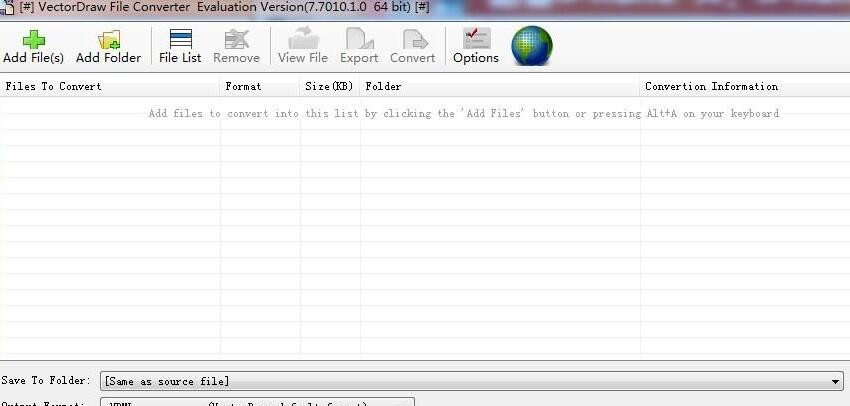This screenshot has width=850, height=406.
Task: Sort by Files To Convert column header
Action: coord(110,86)
